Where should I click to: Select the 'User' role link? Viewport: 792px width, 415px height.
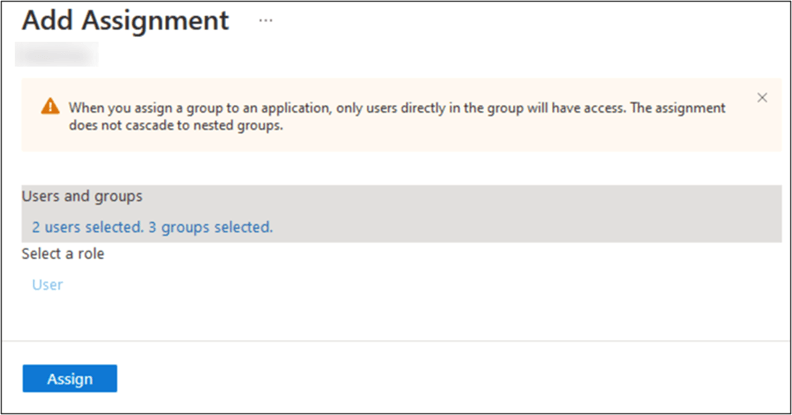(x=47, y=285)
